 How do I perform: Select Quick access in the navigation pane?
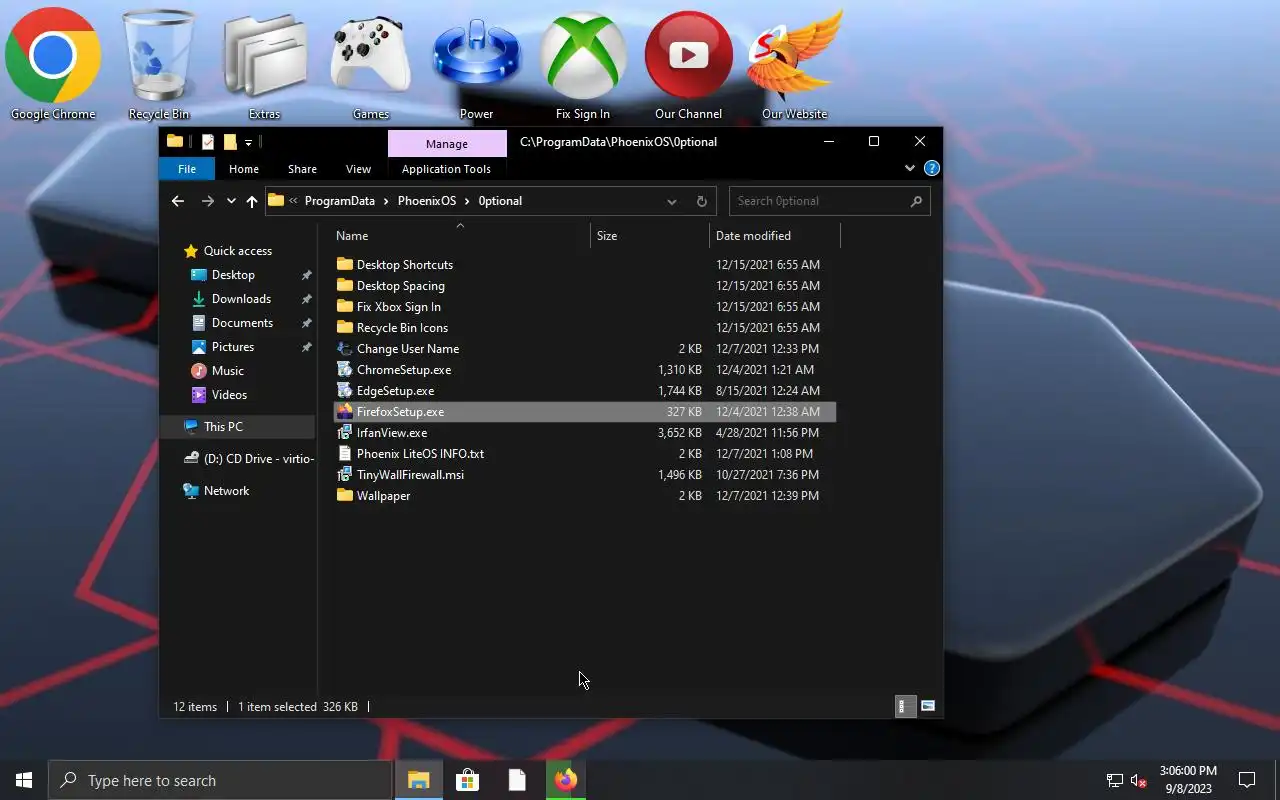coord(238,251)
